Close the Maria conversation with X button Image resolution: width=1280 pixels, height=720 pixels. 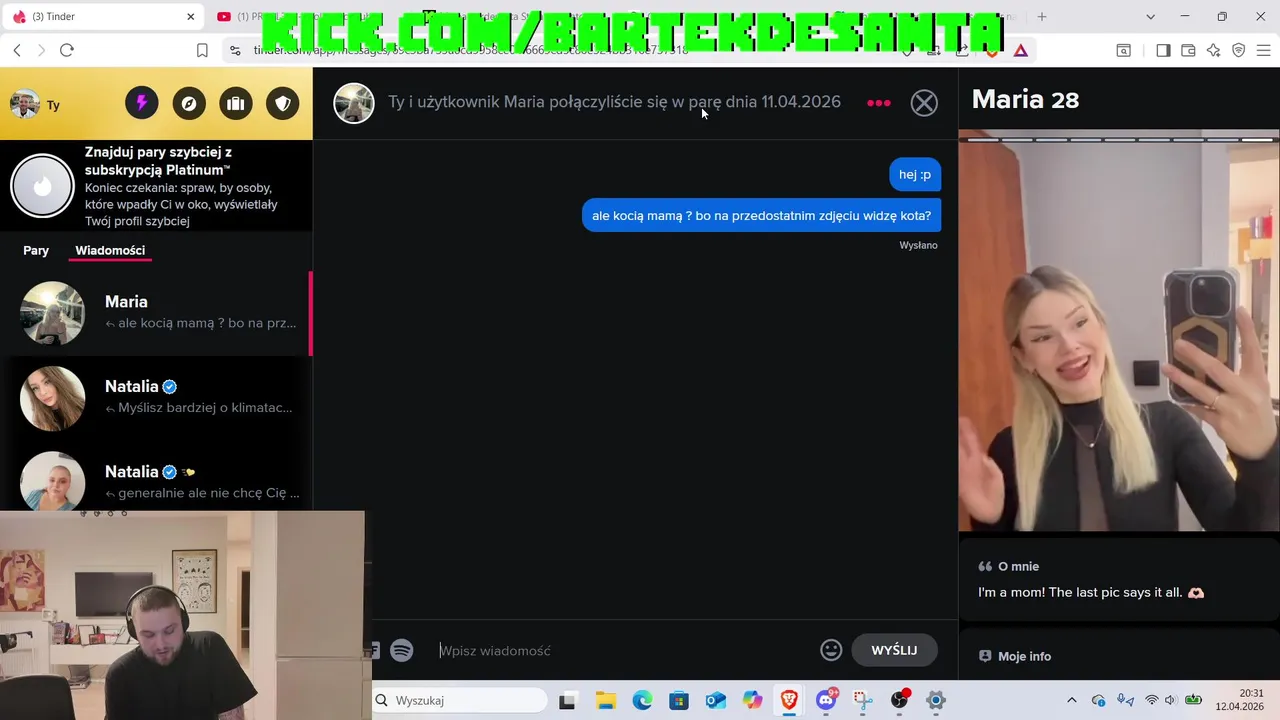pyautogui.click(x=924, y=103)
